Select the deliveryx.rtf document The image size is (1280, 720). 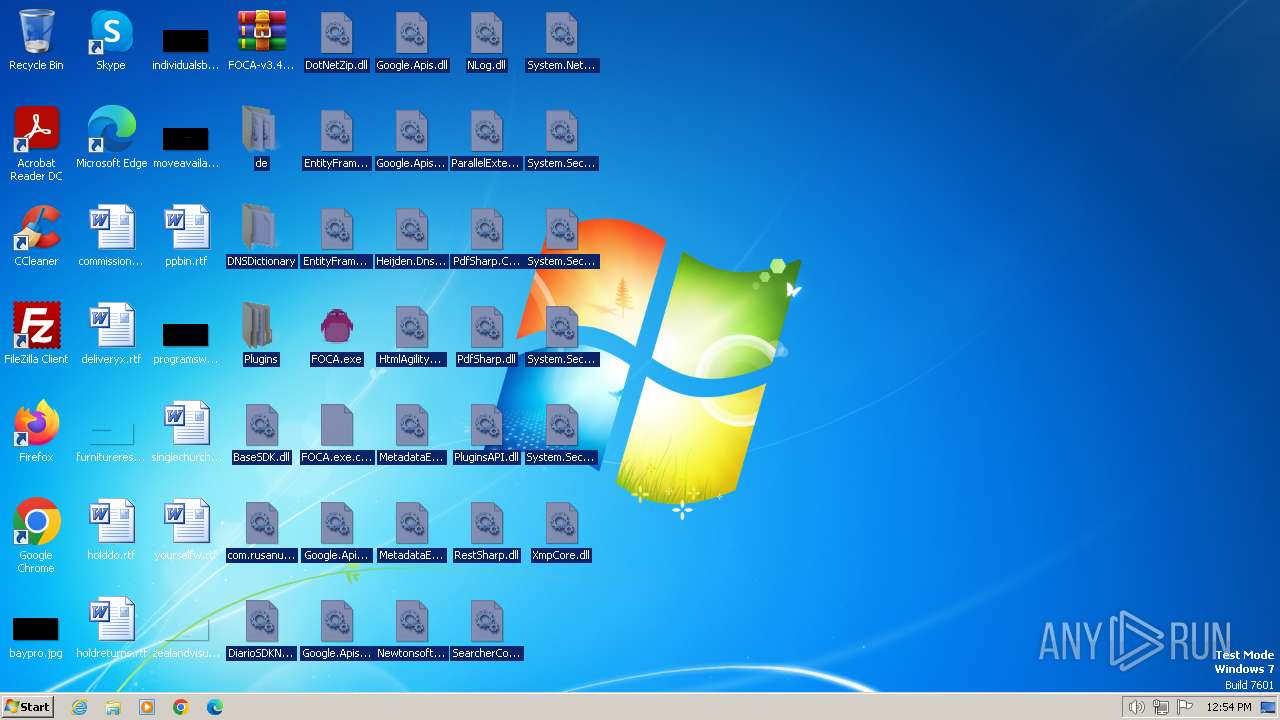[x=111, y=334]
